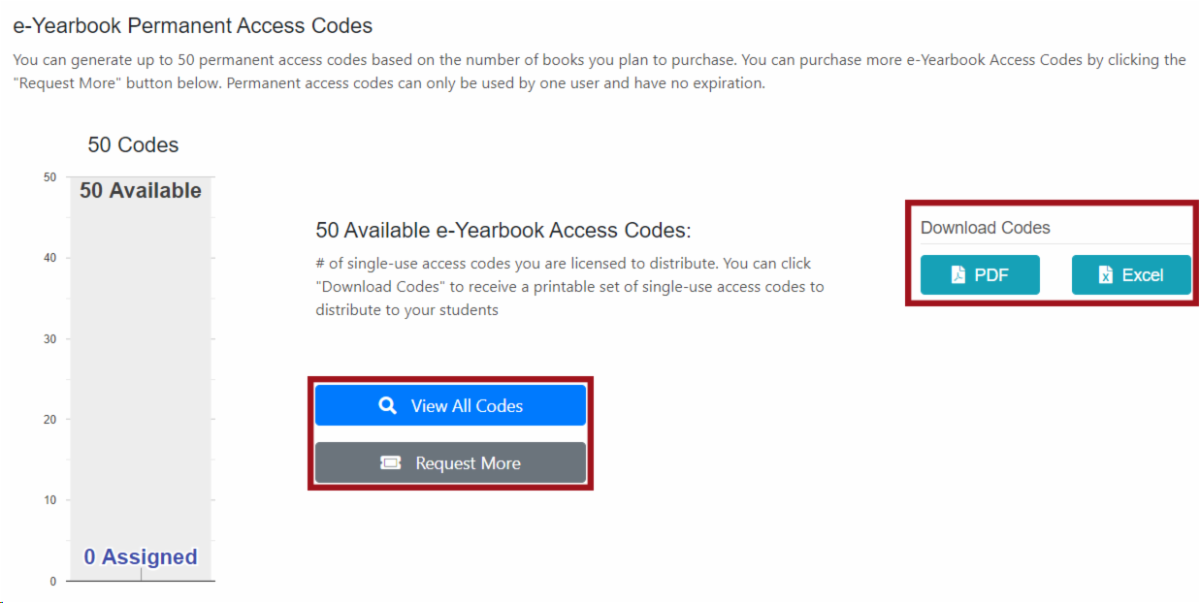Select the "0 Assigned" chart label
The width and height of the screenshot is (1200, 603).
[x=140, y=557]
